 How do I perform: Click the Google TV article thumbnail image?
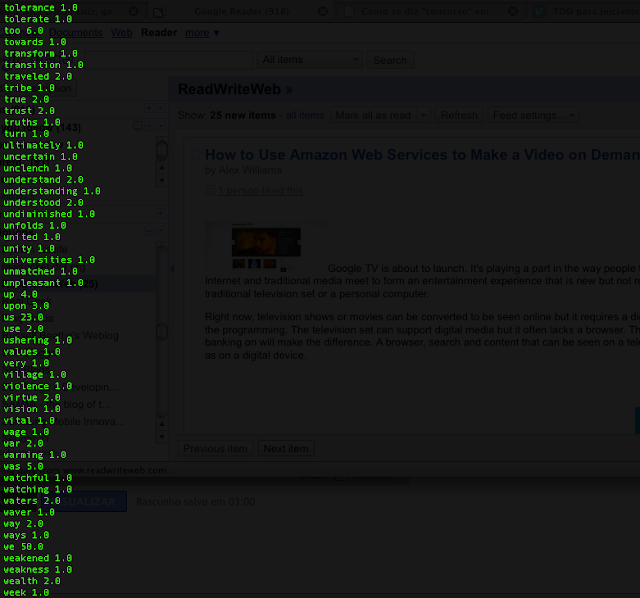pyautogui.click(x=266, y=247)
